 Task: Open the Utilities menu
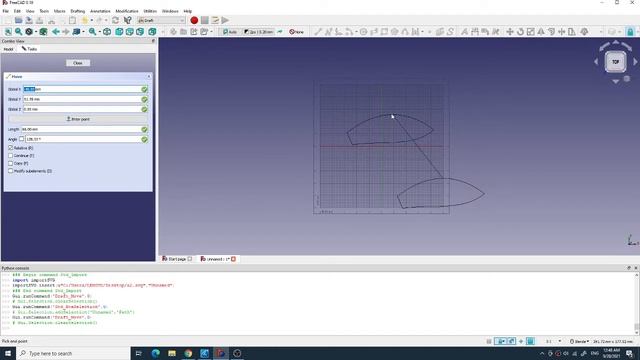[150, 11]
